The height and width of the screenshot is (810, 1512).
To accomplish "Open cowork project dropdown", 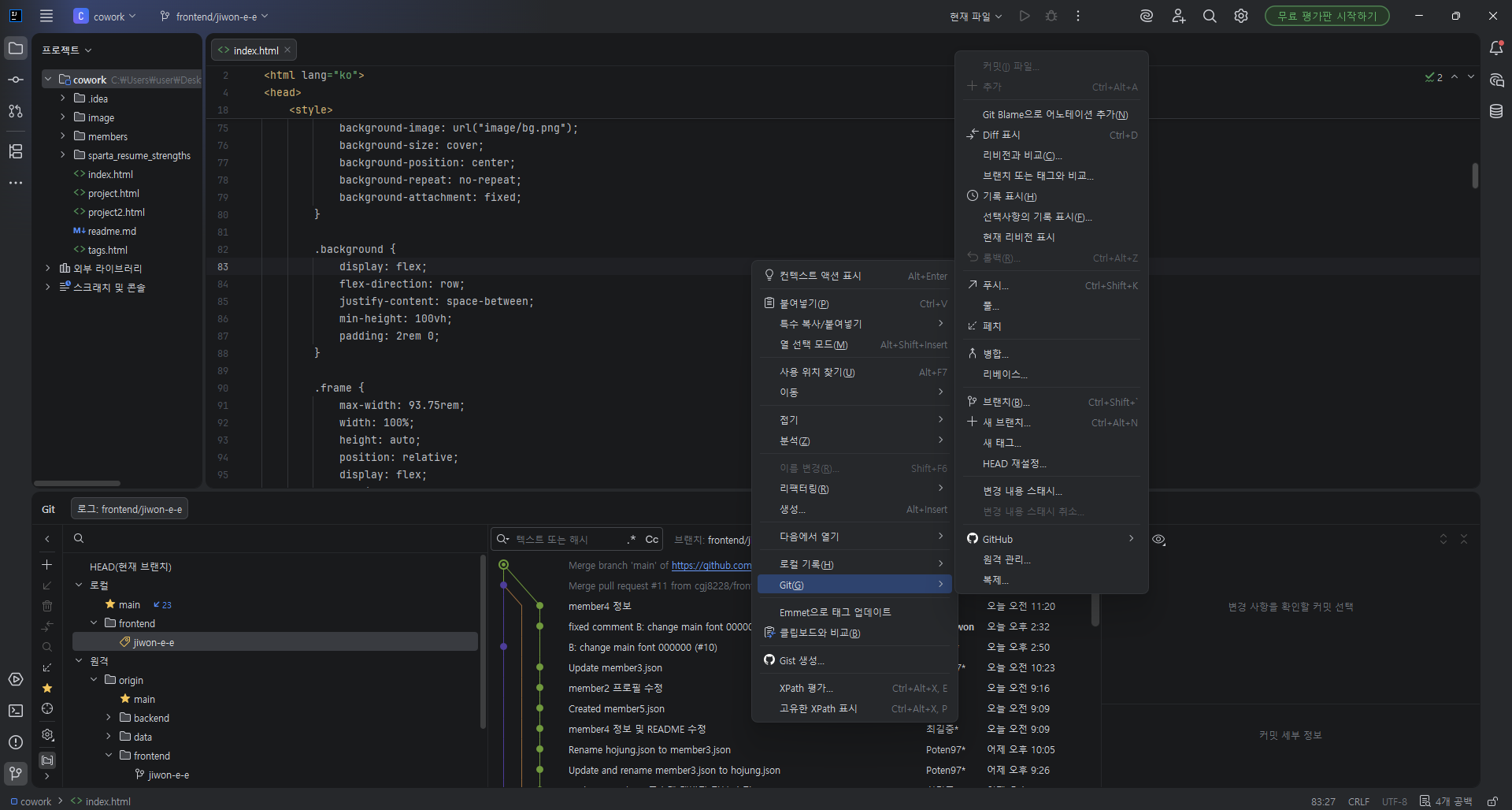I will tap(105, 16).
